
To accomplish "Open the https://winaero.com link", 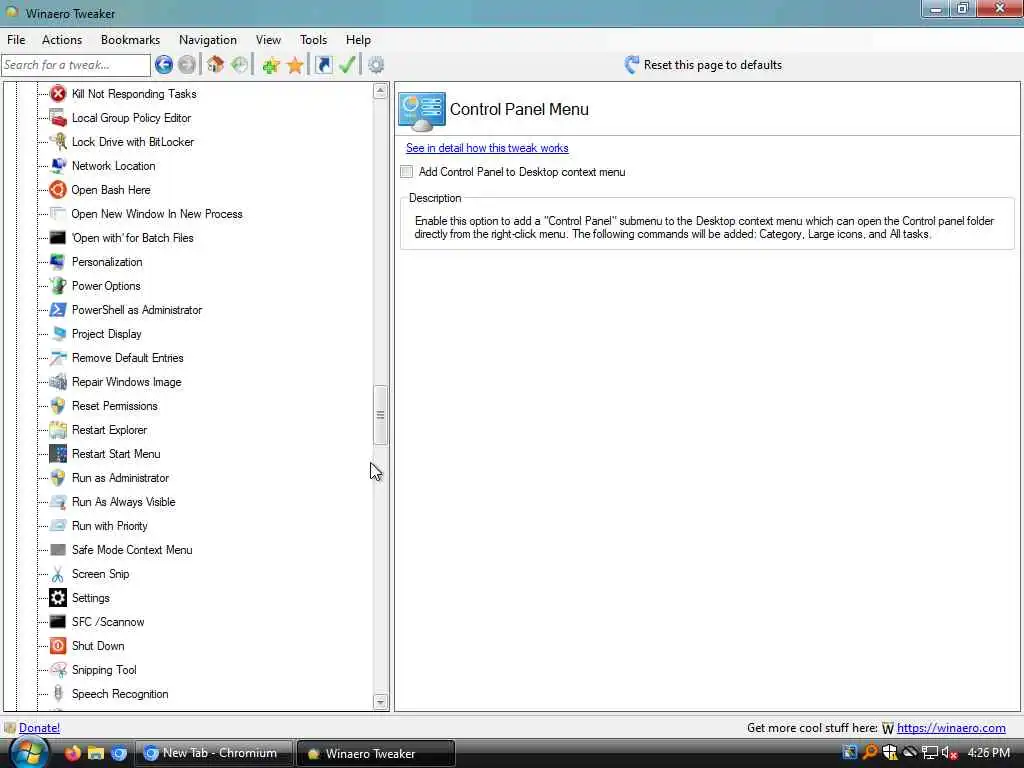I will 951,728.
